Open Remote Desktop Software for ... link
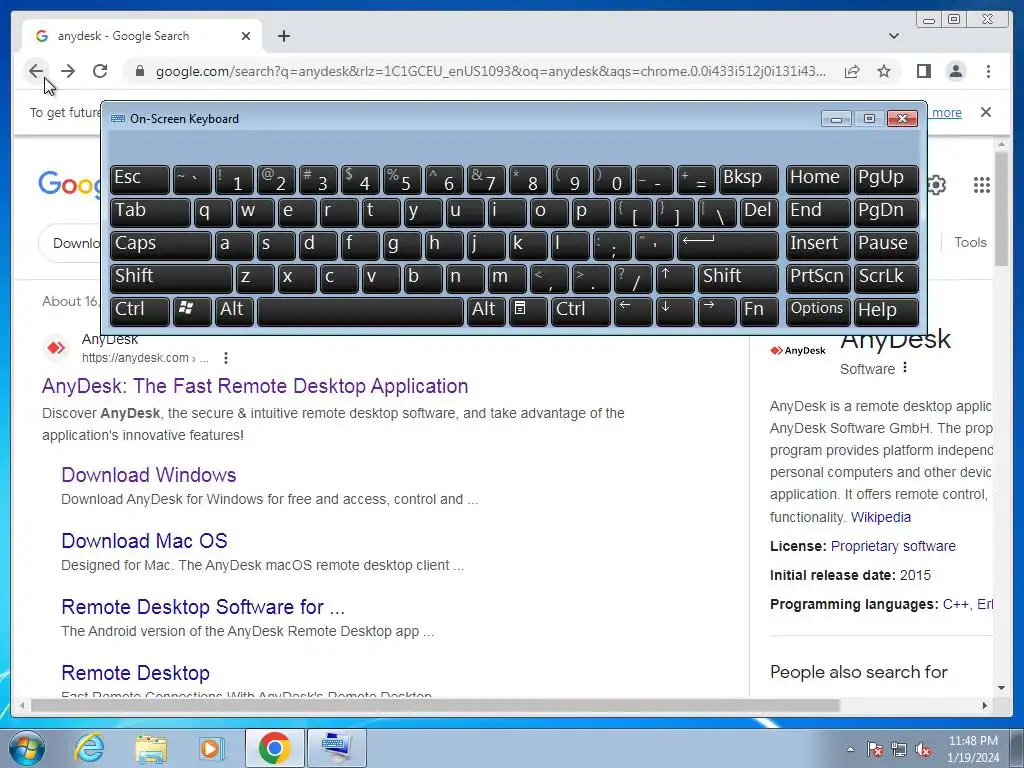 click(x=203, y=607)
